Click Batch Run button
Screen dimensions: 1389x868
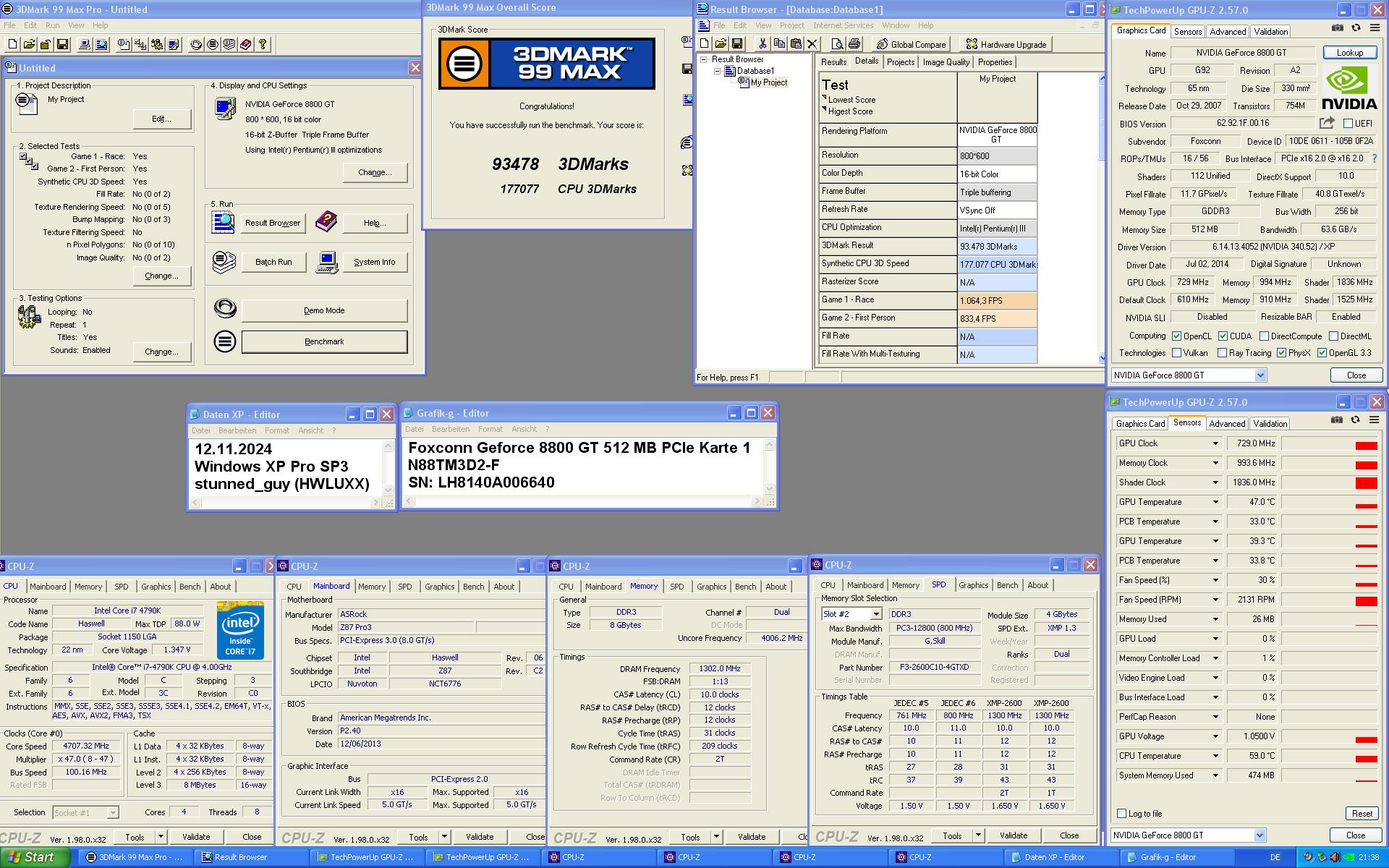coord(273,262)
